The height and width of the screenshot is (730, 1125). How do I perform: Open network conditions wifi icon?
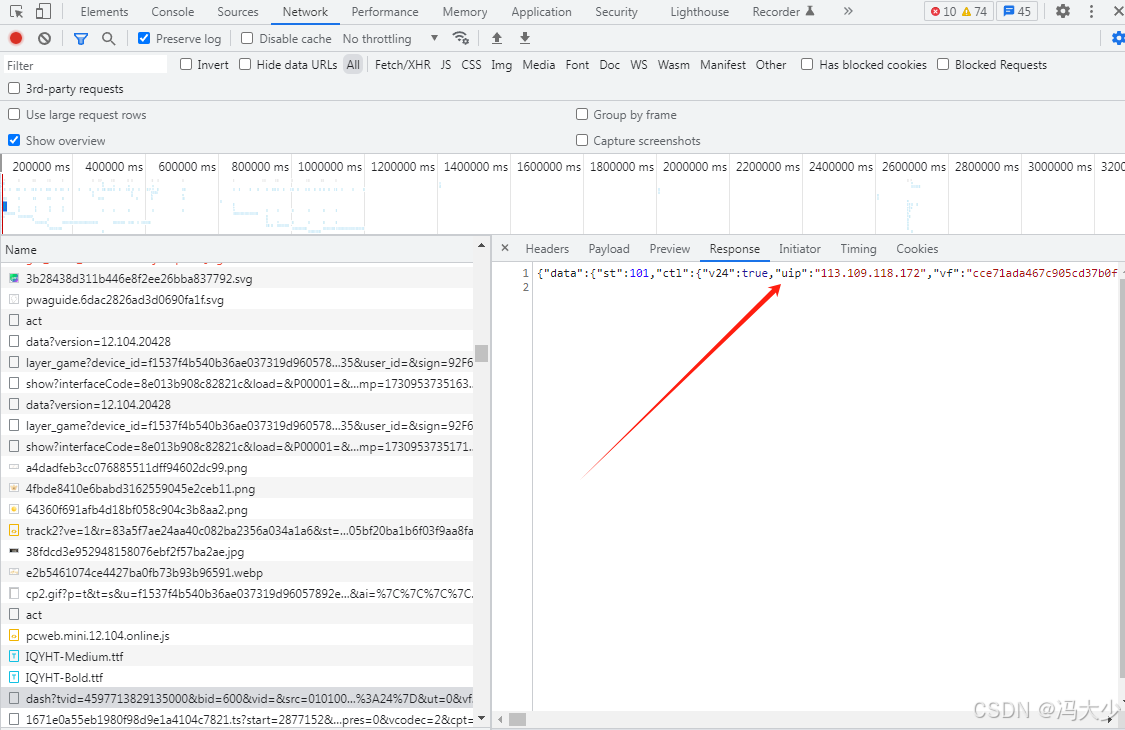[x=461, y=38]
